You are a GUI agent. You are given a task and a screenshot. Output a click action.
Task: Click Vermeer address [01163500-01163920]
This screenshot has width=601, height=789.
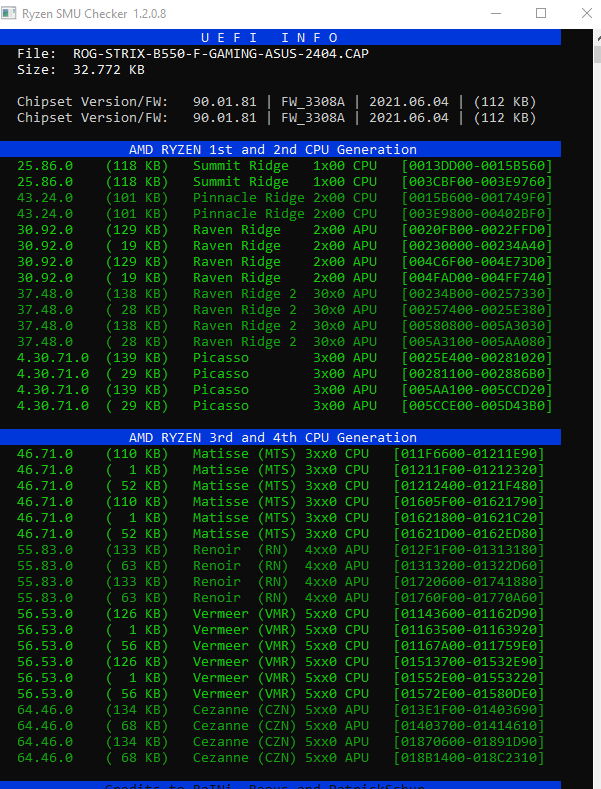click(469, 629)
